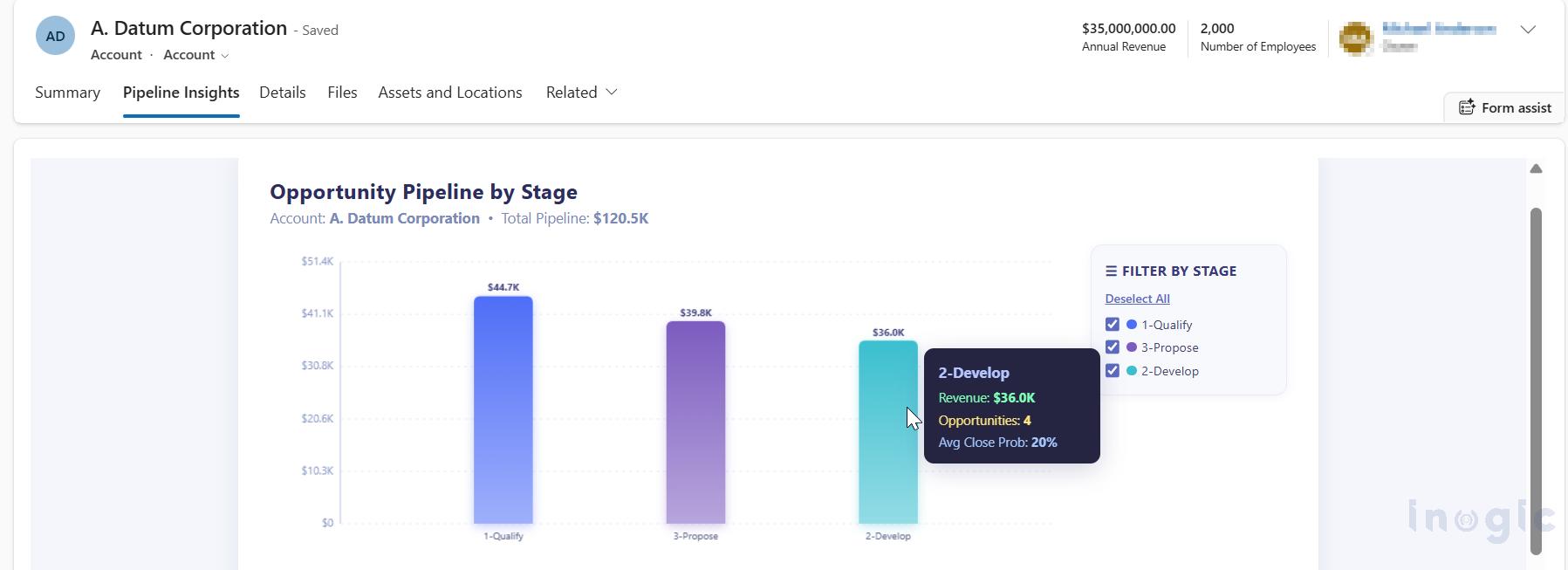Click the Total Pipeline $120.5K value
The height and width of the screenshot is (570, 1568).
620,218
